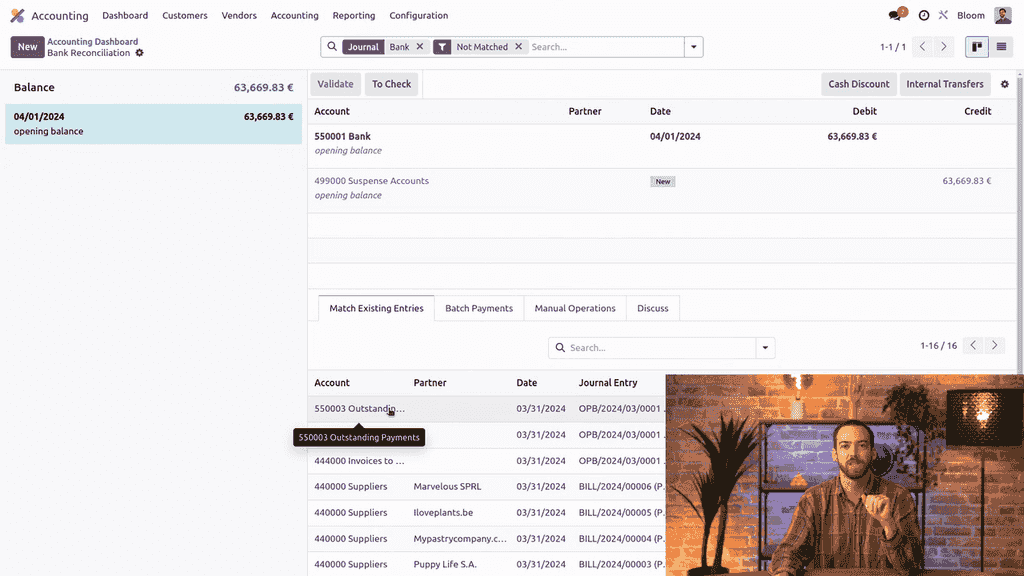The width and height of the screenshot is (1024, 576).
Task: Remove the Not Matched filter
Action: point(518,47)
